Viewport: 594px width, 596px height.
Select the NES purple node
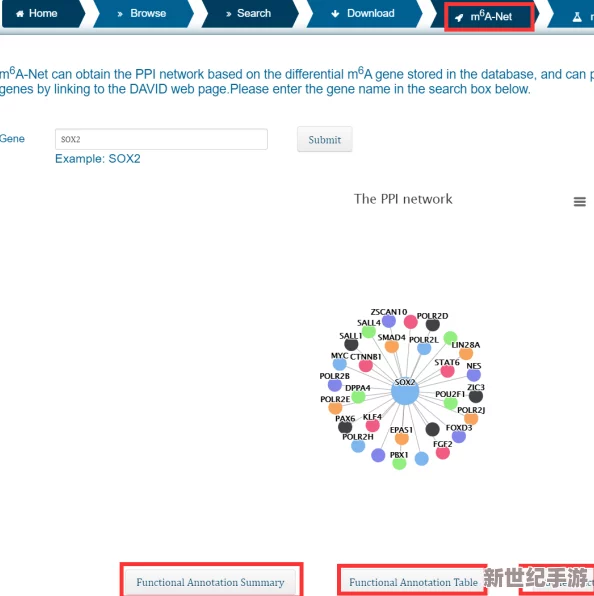pos(474,375)
